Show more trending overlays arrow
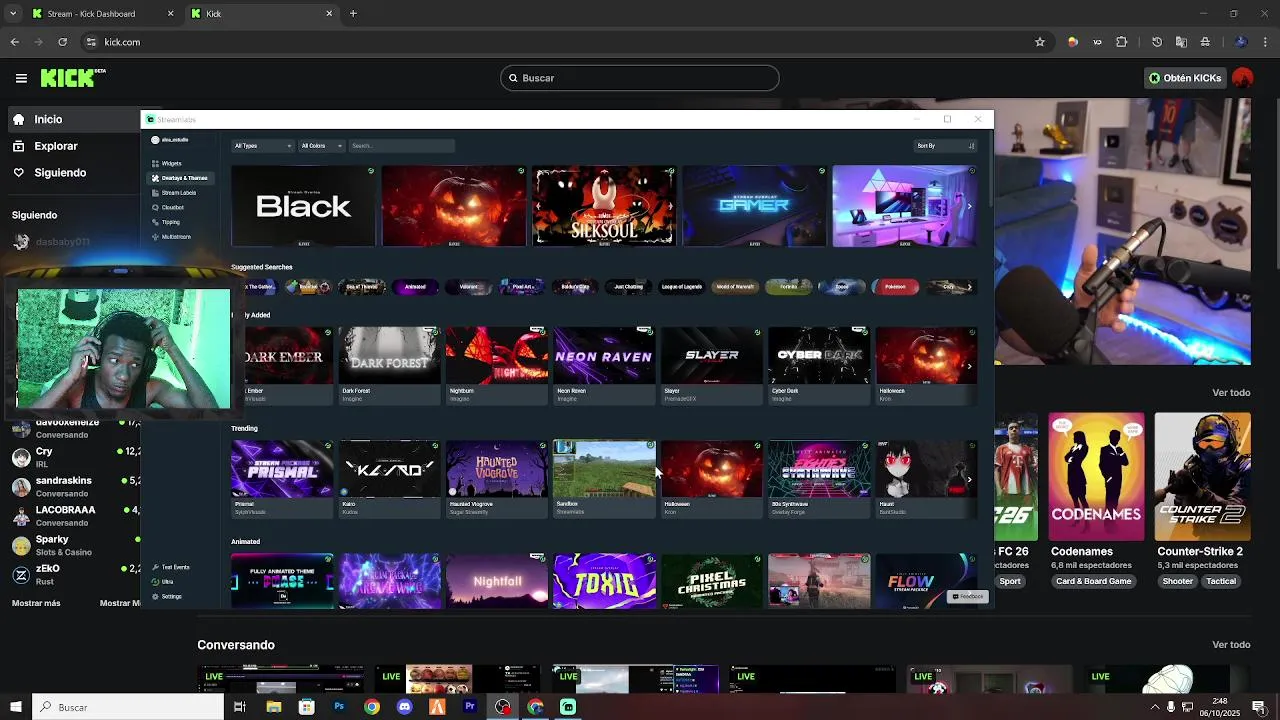1280x720 pixels. pos(969,479)
